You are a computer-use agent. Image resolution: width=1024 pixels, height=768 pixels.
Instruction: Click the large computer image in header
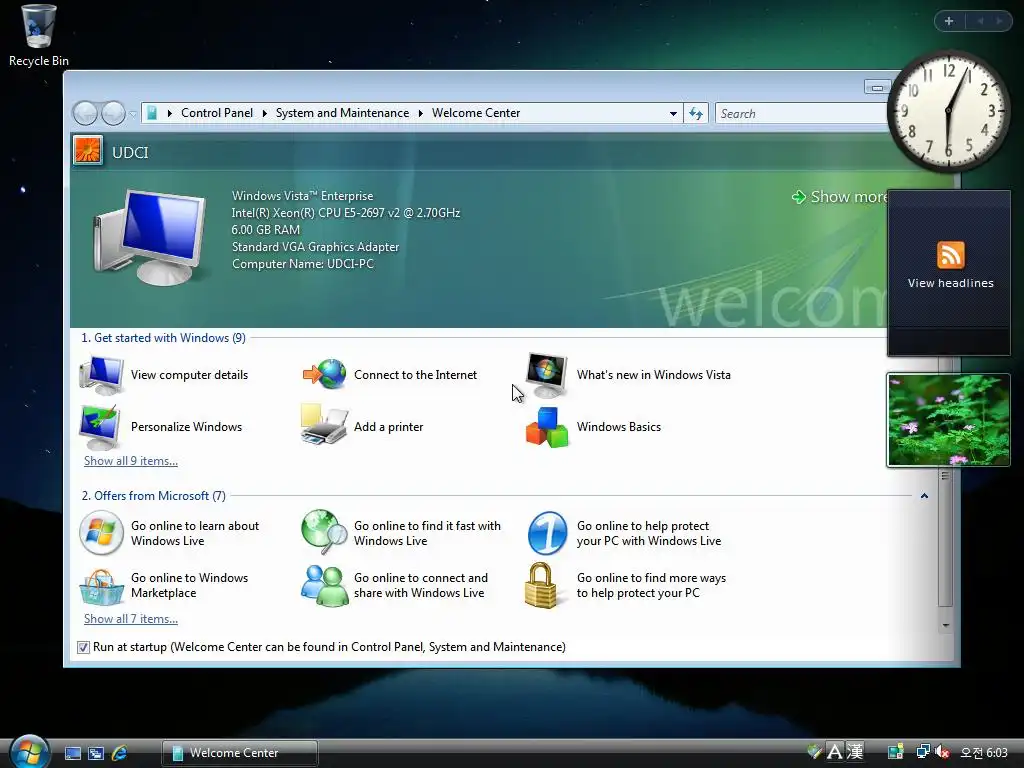pyautogui.click(x=150, y=238)
